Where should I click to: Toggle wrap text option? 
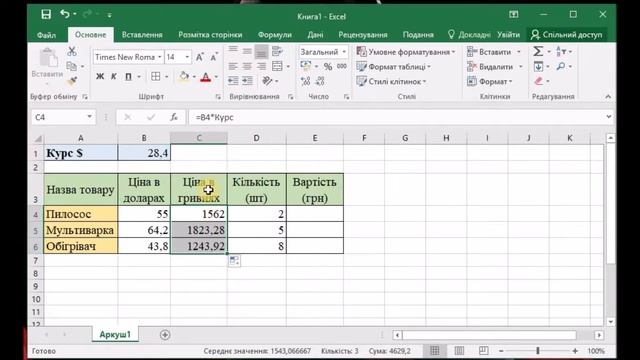[277, 51]
